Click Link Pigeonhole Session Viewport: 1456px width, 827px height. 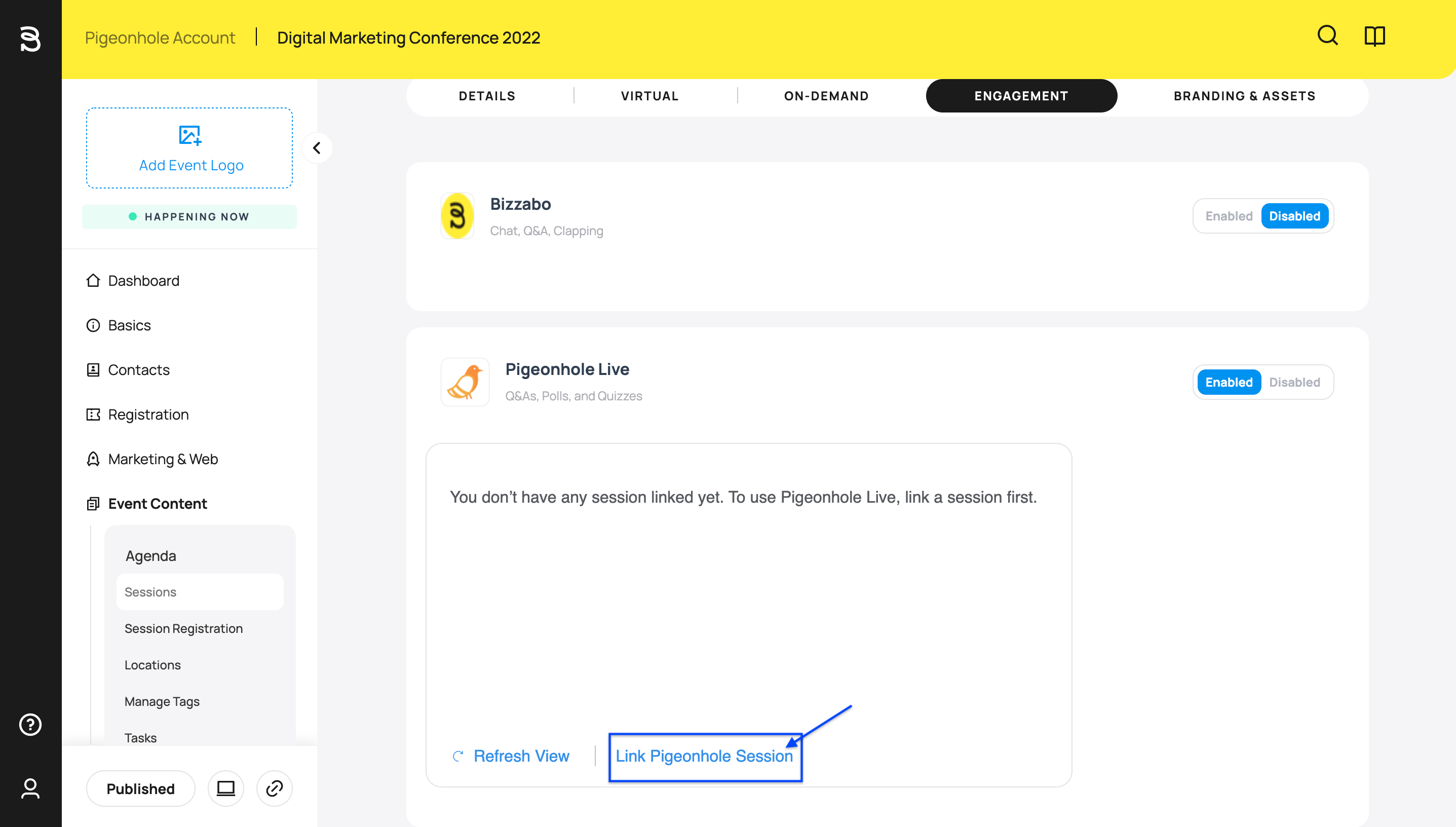[x=704, y=756]
